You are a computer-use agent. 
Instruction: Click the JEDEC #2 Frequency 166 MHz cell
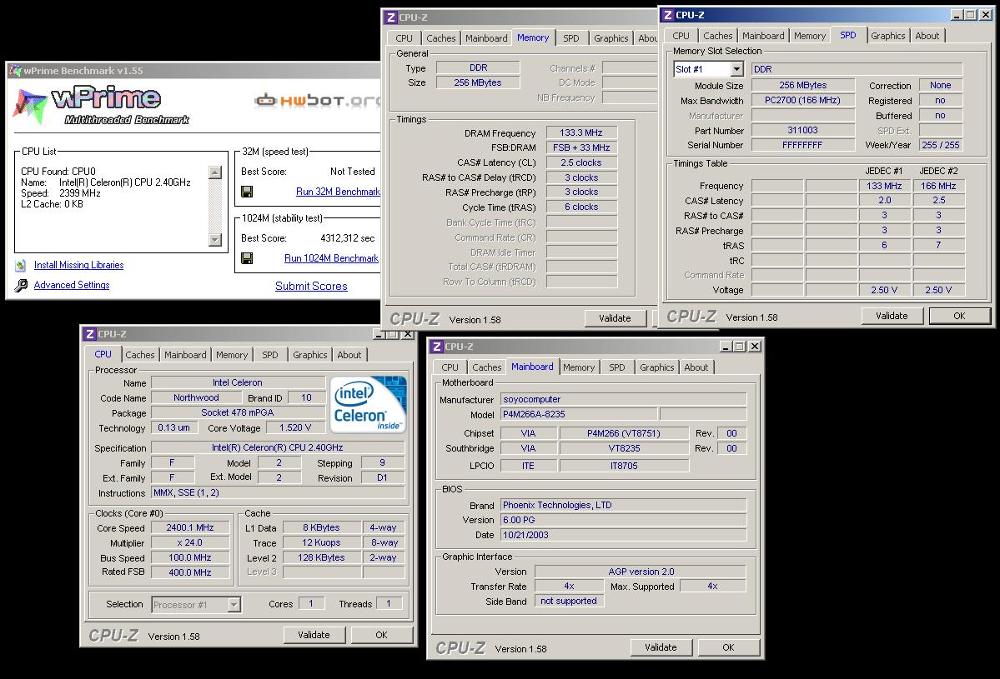click(x=938, y=186)
